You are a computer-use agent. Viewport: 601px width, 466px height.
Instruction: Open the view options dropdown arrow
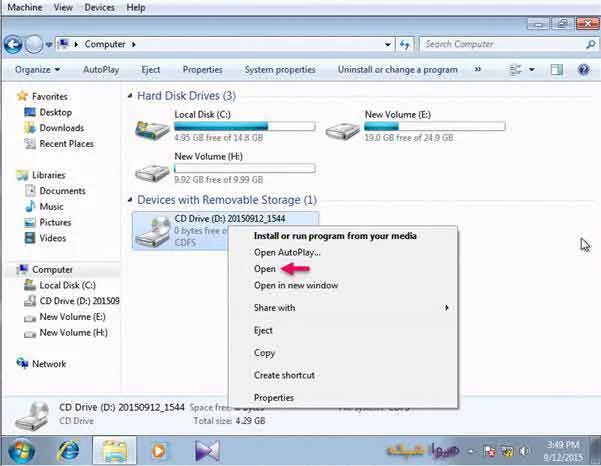(532, 70)
